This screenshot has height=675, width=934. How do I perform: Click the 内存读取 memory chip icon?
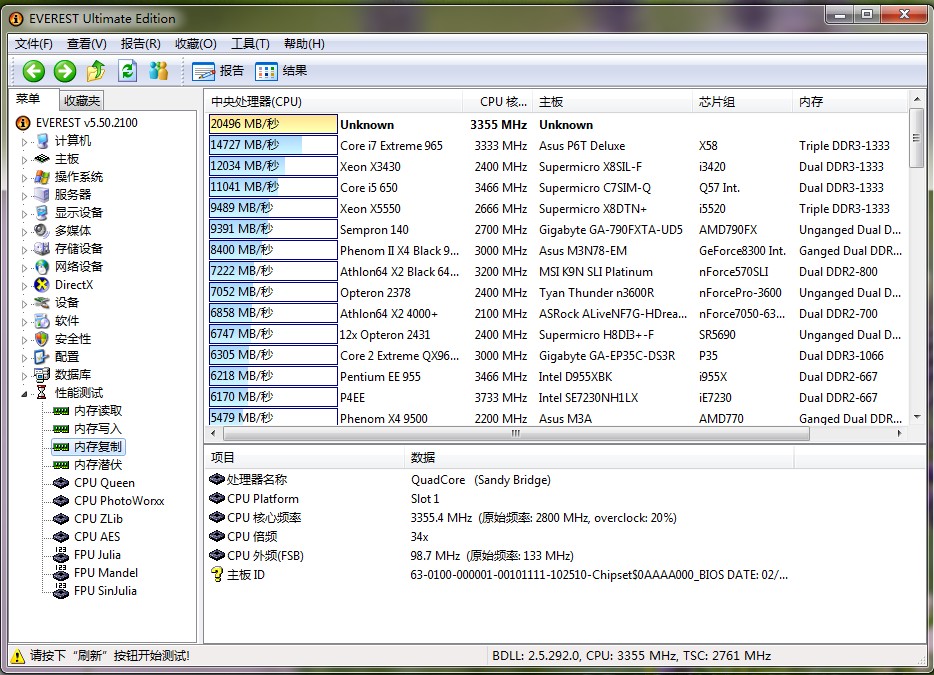click(x=61, y=411)
